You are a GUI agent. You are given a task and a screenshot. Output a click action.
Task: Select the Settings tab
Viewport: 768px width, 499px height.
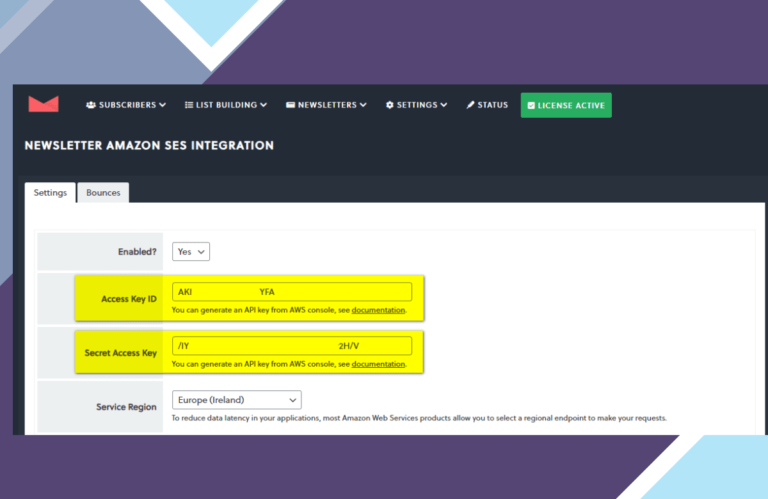coord(50,192)
